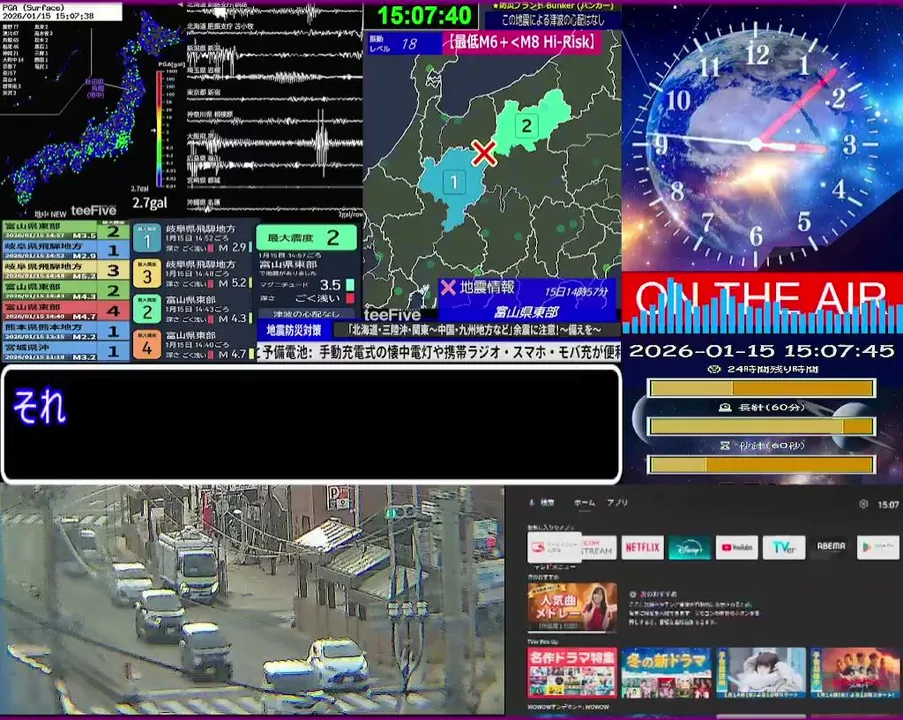
Task: Click the 地震防災対策 blue label
Action: [x=294, y=331]
